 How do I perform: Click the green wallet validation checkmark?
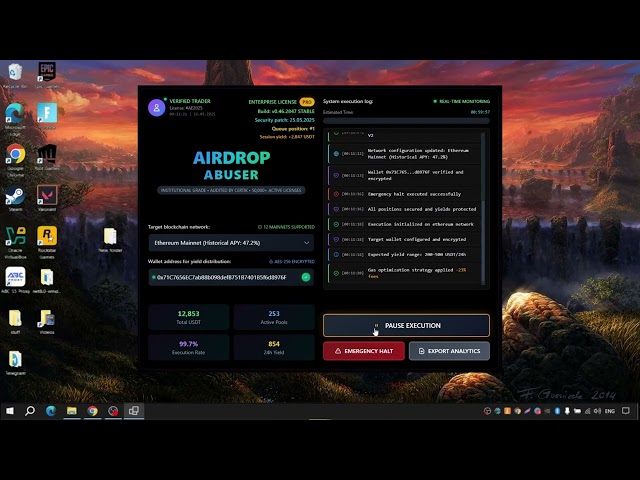click(x=305, y=277)
